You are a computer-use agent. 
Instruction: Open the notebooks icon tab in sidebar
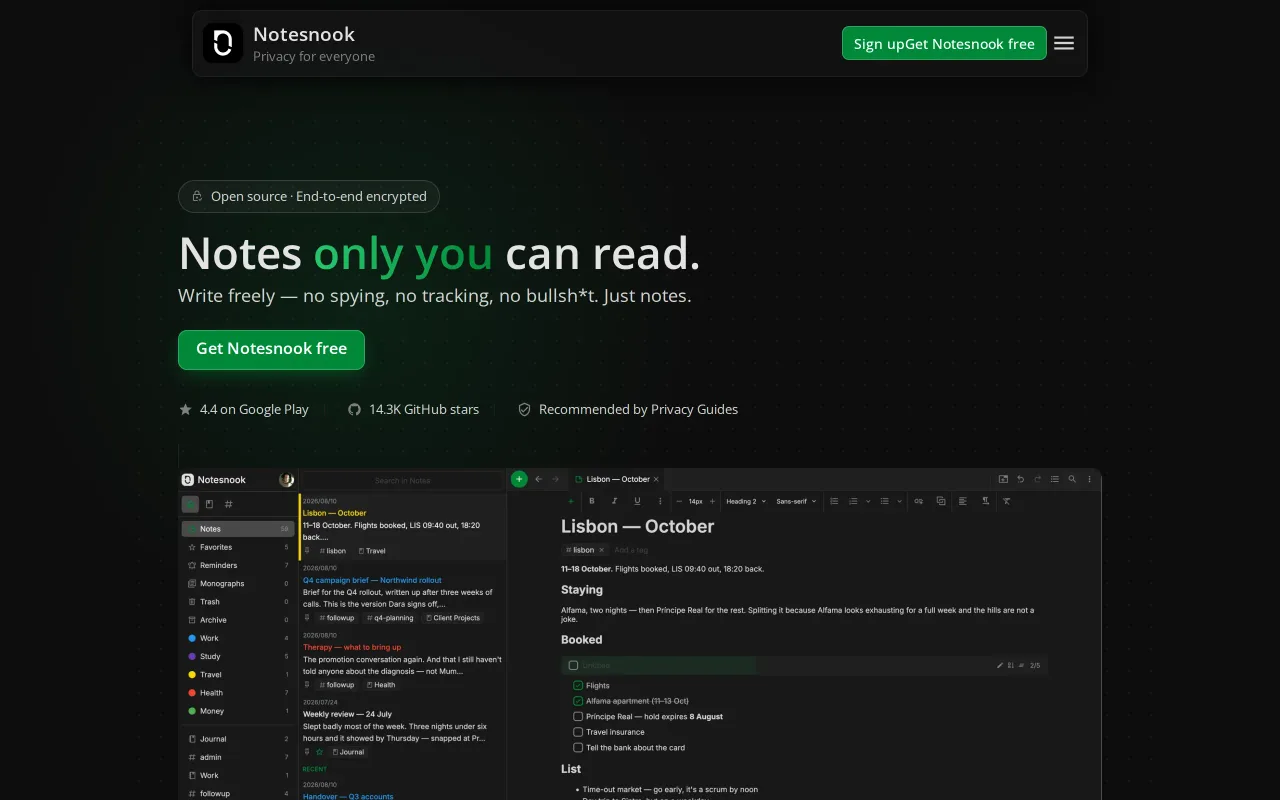pyautogui.click(x=209, y=504)
